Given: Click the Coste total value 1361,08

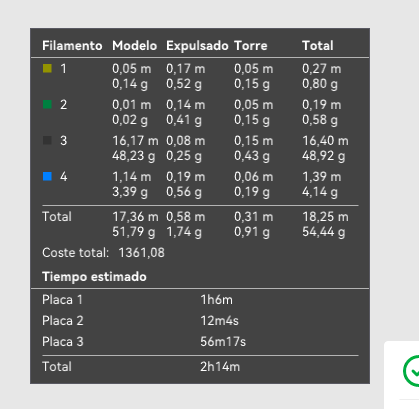Looking at the screenshot, I should coord(141,253).
